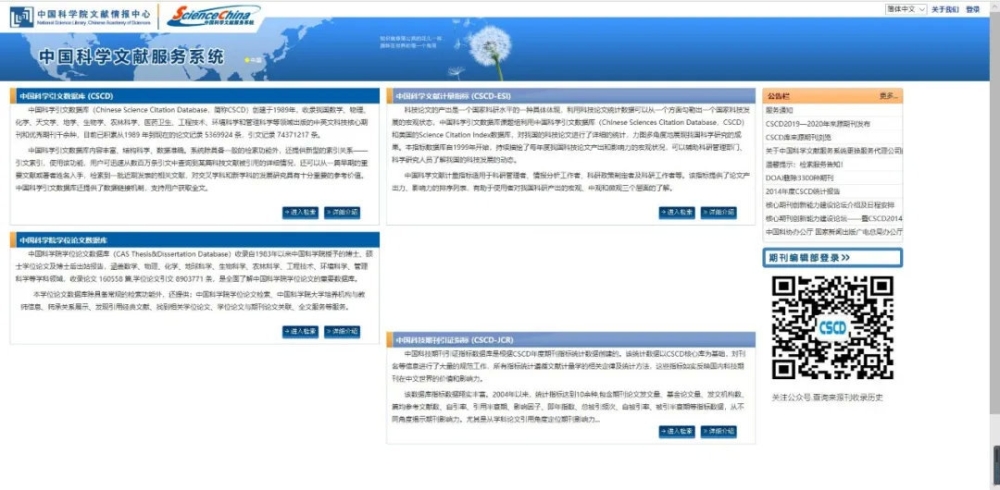The height and width of the screenshot is (490, 1000).
Task: Open the 简体中文 language dropdown
Action: (x=906, y=9)
